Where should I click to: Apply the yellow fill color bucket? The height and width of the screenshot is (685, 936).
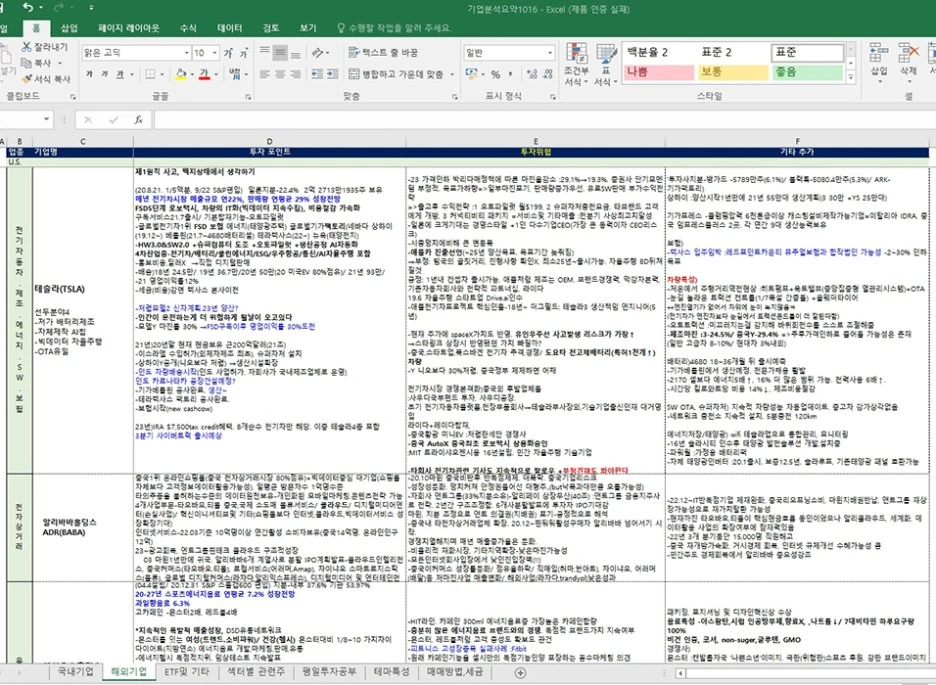pos(180,75)
